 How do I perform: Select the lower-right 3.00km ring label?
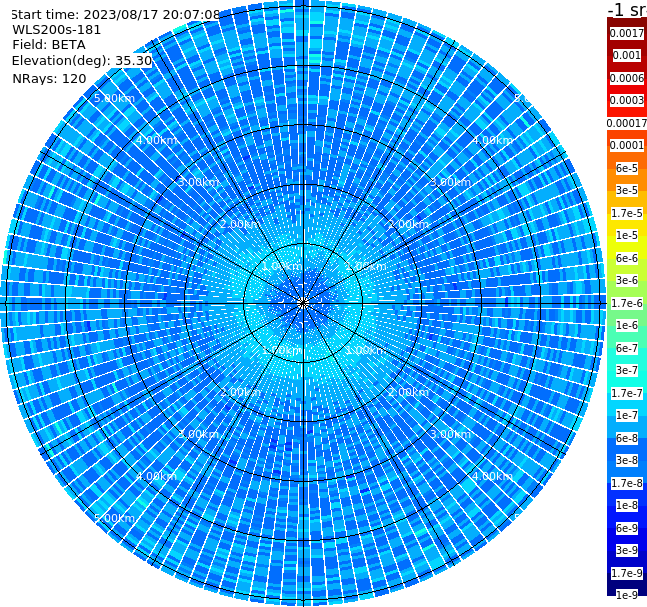click(x=451, y=434)
